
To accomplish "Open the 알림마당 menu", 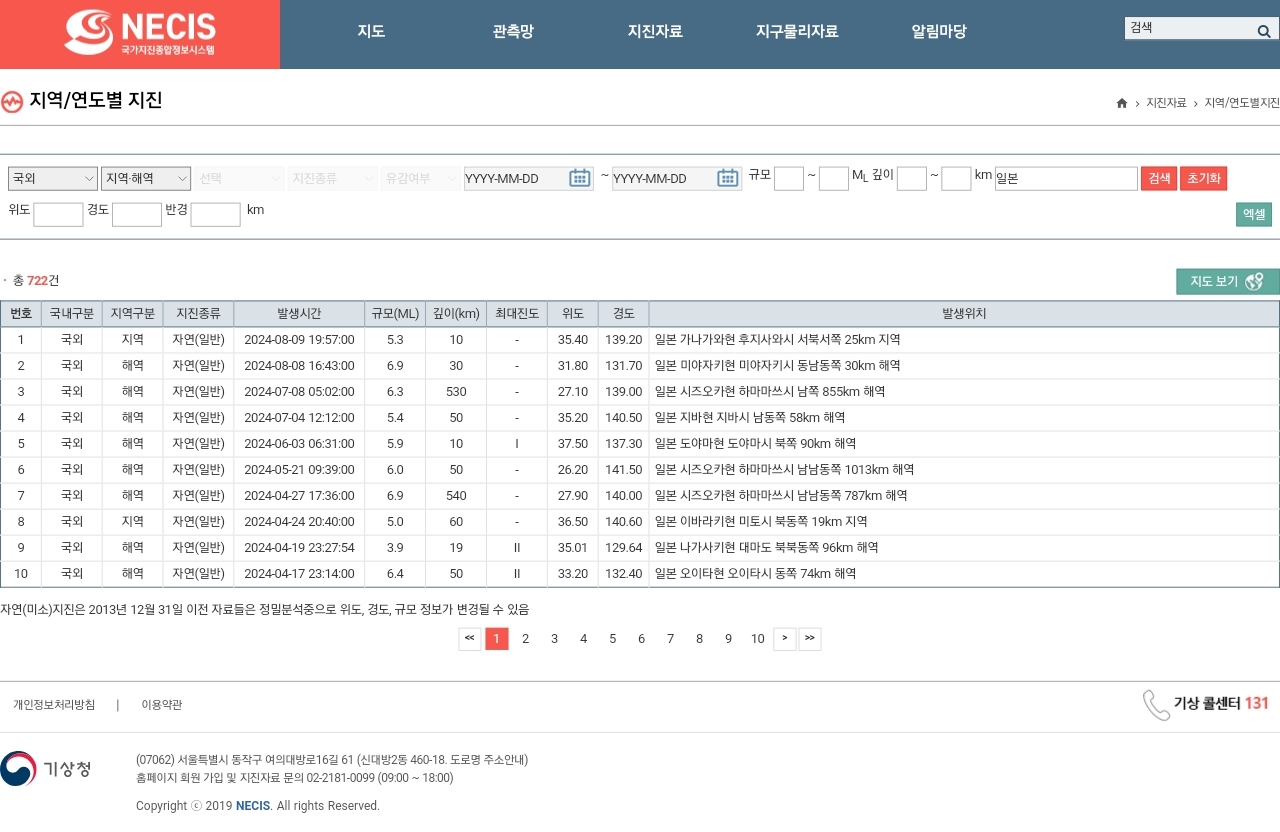I will tap(939, 31).
